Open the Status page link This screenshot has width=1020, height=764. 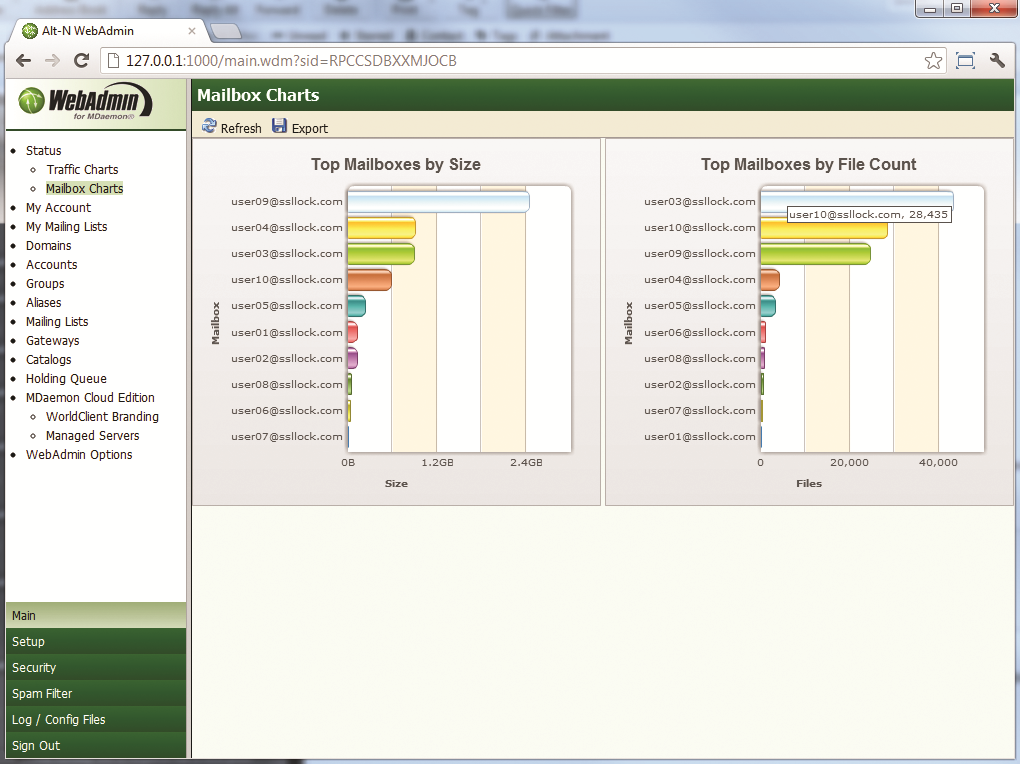(x=44, y=150)
